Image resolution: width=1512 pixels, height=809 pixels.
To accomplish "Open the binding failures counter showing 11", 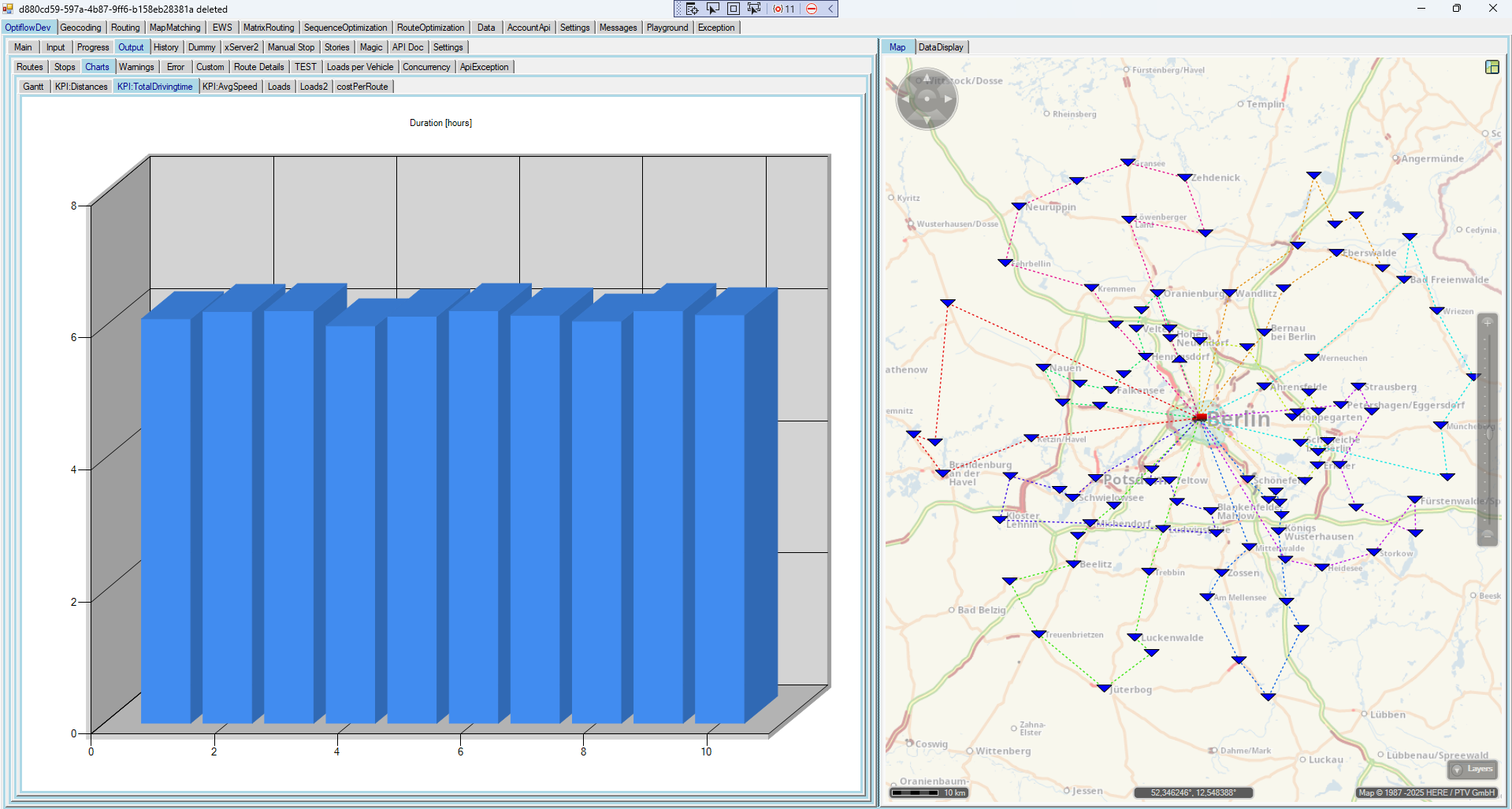I will (x=784, y=9).
